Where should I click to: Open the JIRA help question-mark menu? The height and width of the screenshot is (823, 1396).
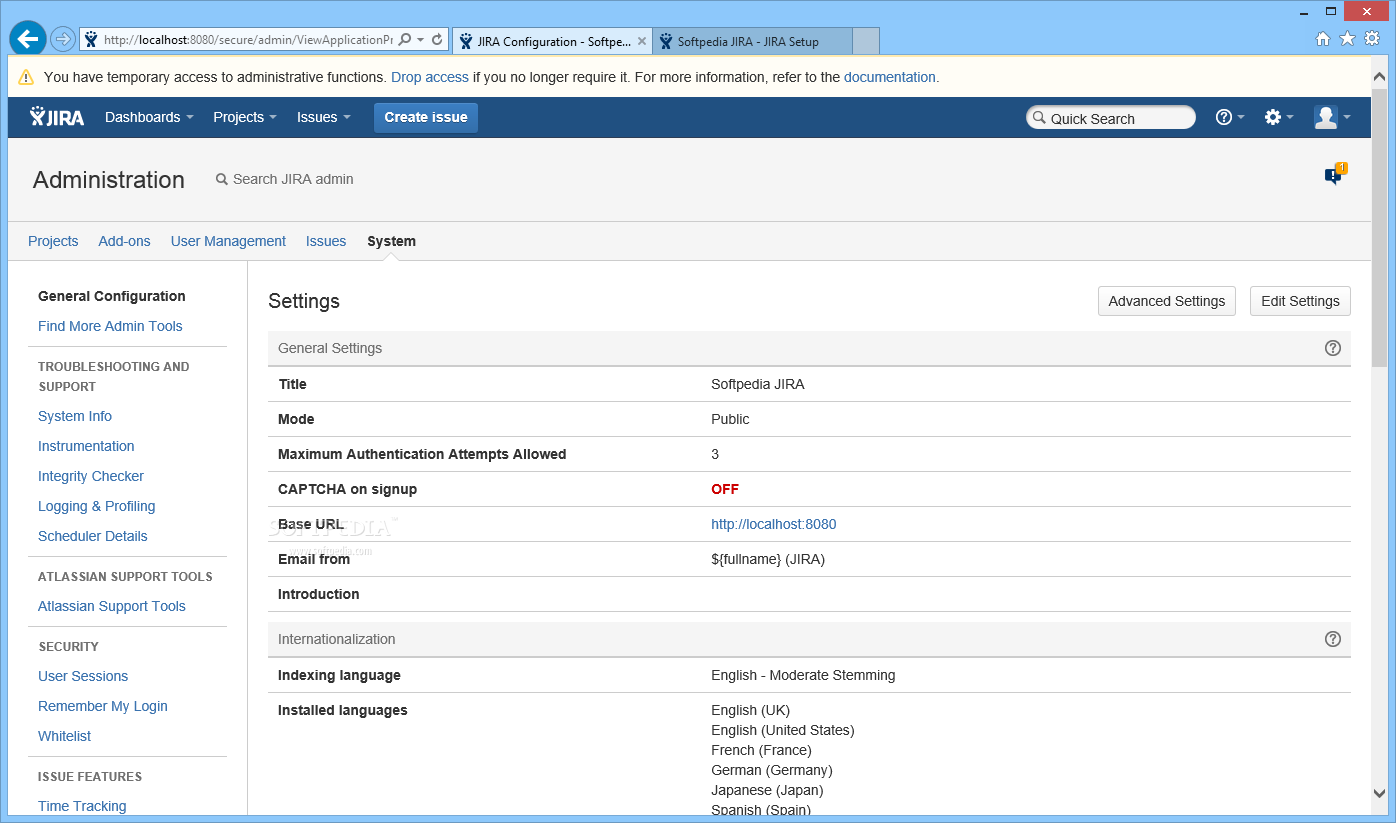[1230, 117]
